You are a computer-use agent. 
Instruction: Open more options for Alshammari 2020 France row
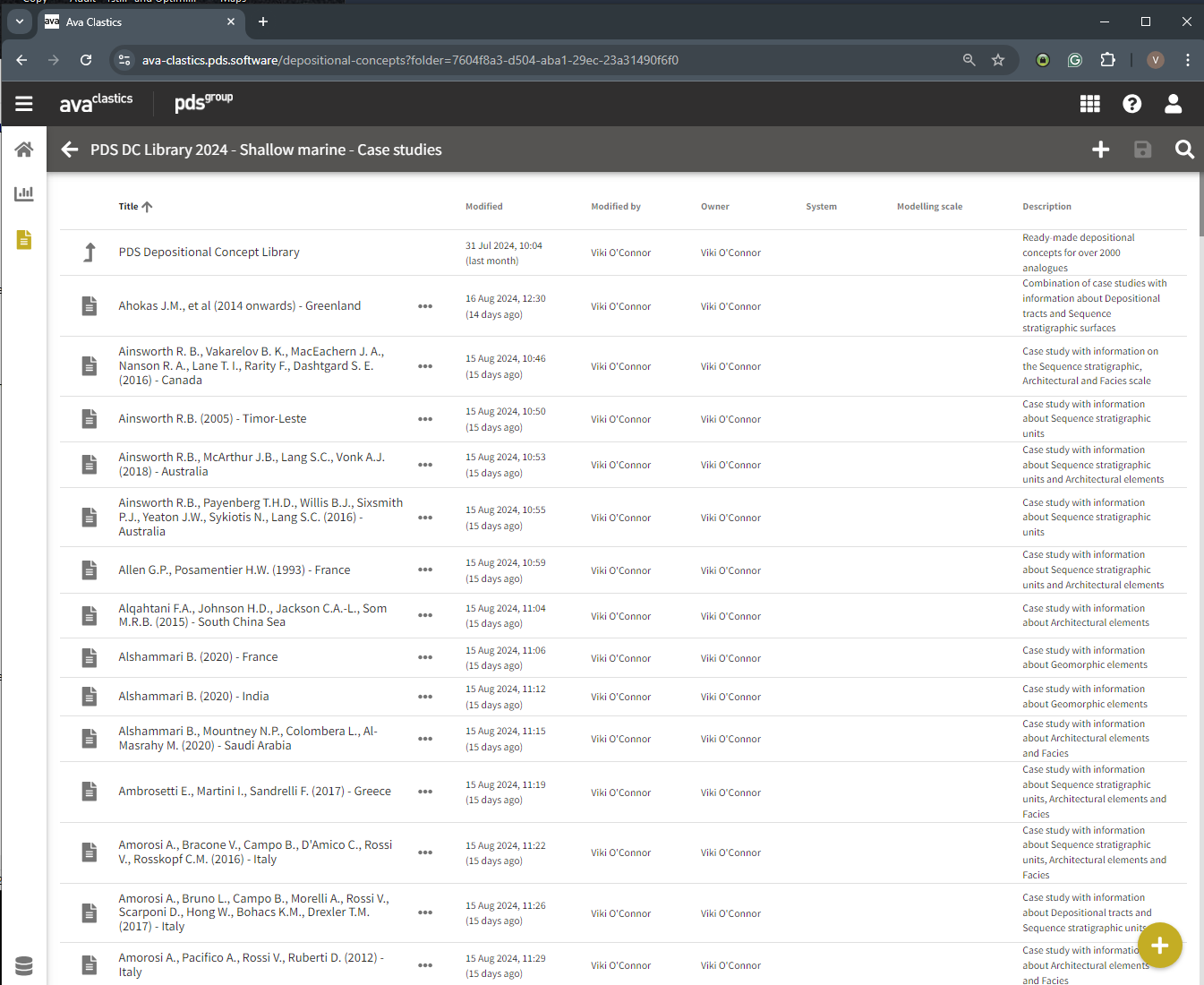[425, 657]
